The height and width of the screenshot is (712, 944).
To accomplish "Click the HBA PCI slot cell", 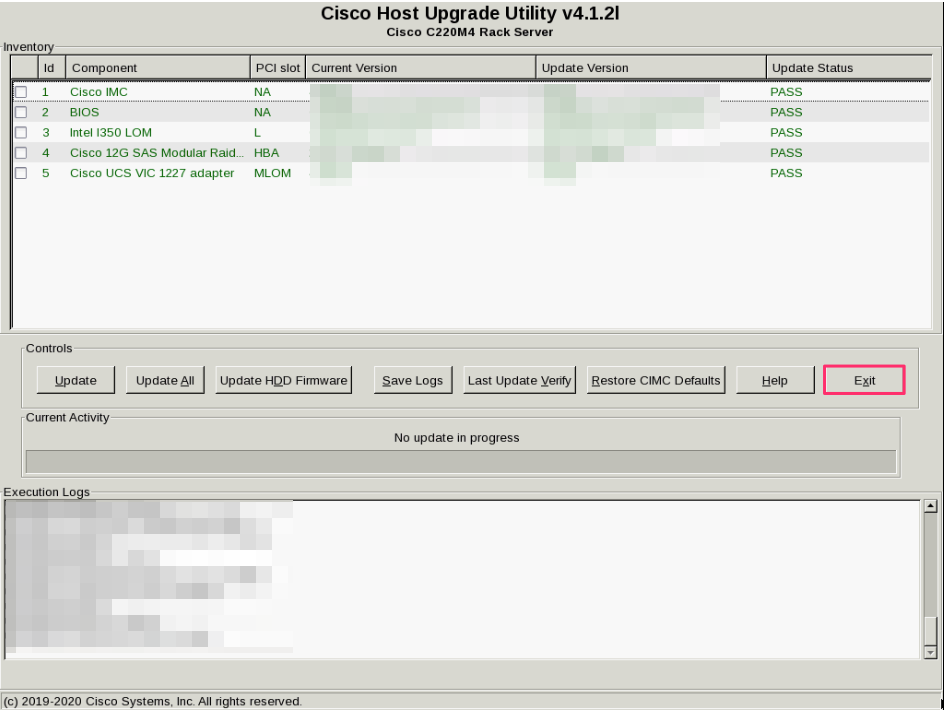I will click(x=266, y=153).
